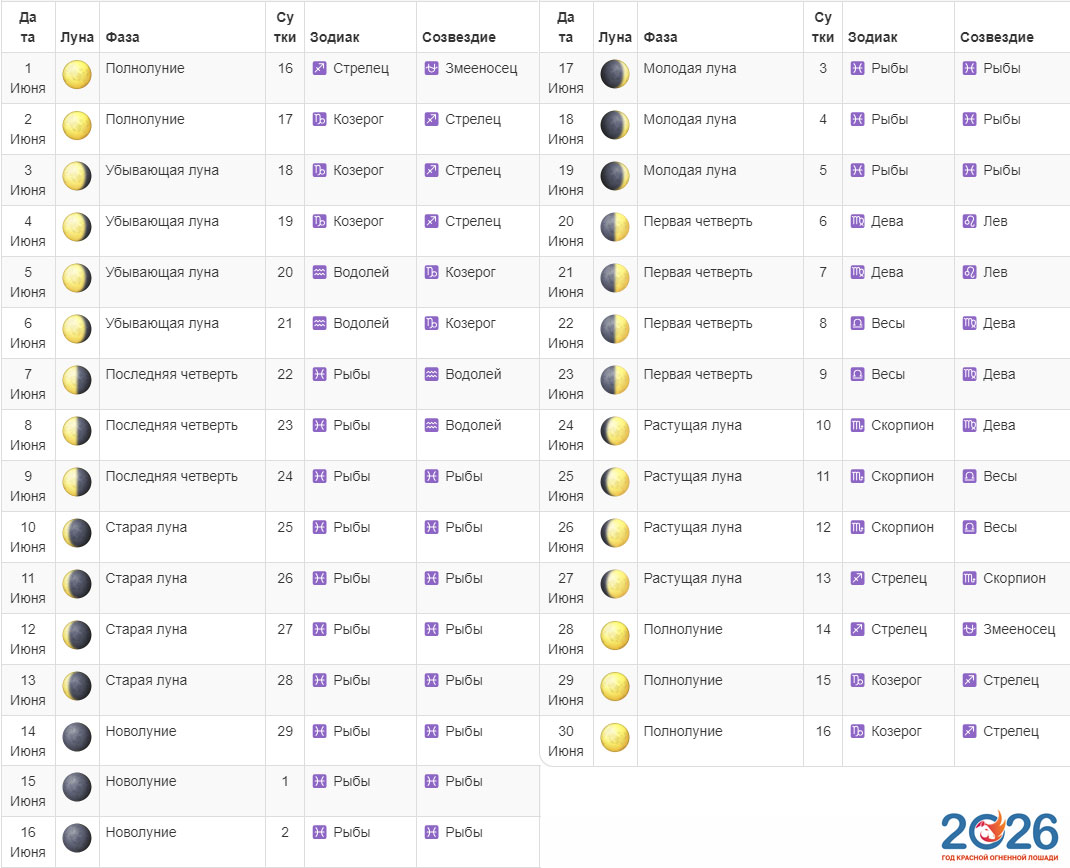Select the 30 Июня date cell

[x=565, y=741]
